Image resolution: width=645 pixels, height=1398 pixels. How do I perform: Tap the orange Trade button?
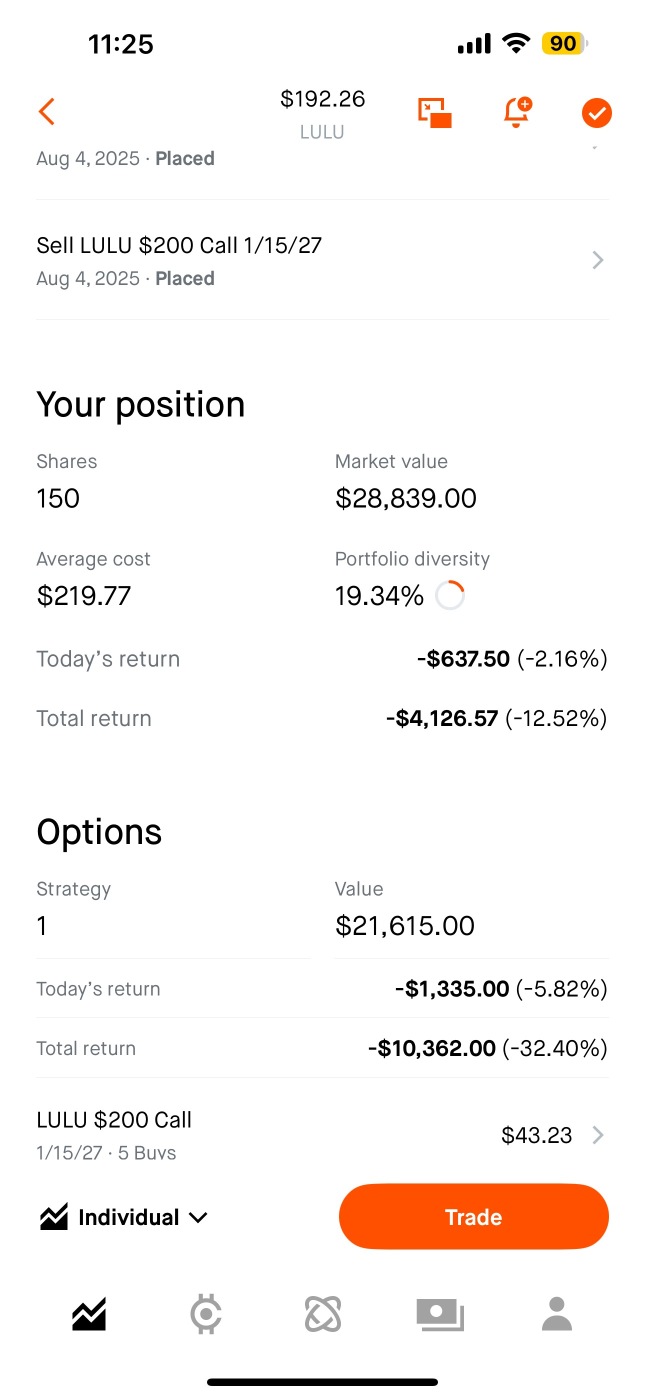(x=474, y=1217)
